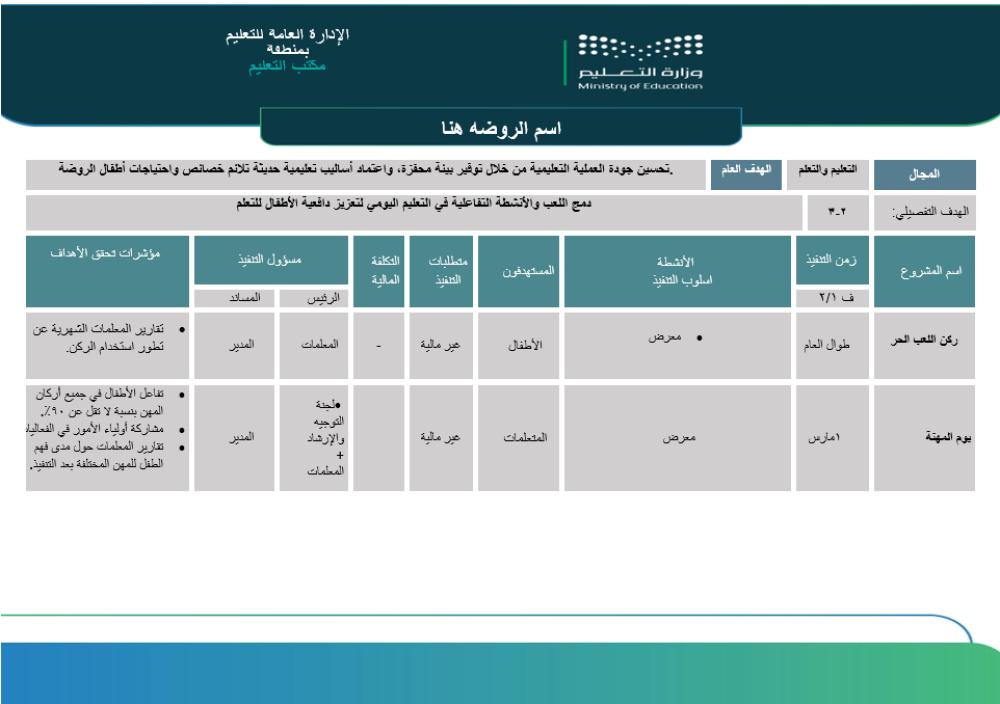Click the طوال العام timing cell

[x=832, y=344]
